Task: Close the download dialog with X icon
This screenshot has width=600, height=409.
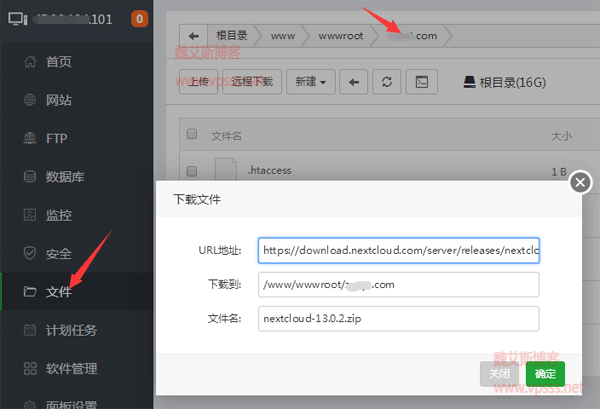Action: [580, 182]
